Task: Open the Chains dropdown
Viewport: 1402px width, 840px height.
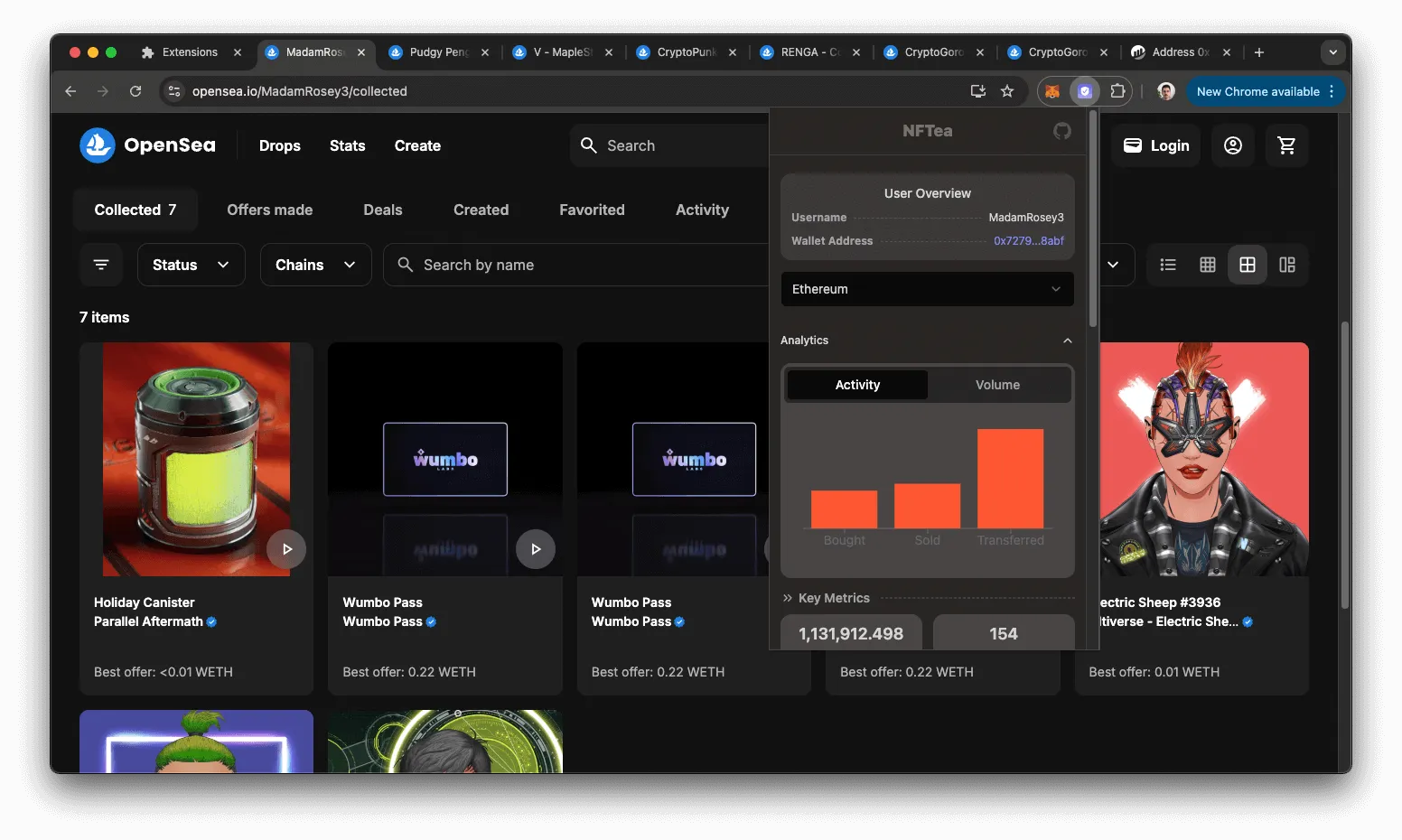Action: (x=315, y=265)
